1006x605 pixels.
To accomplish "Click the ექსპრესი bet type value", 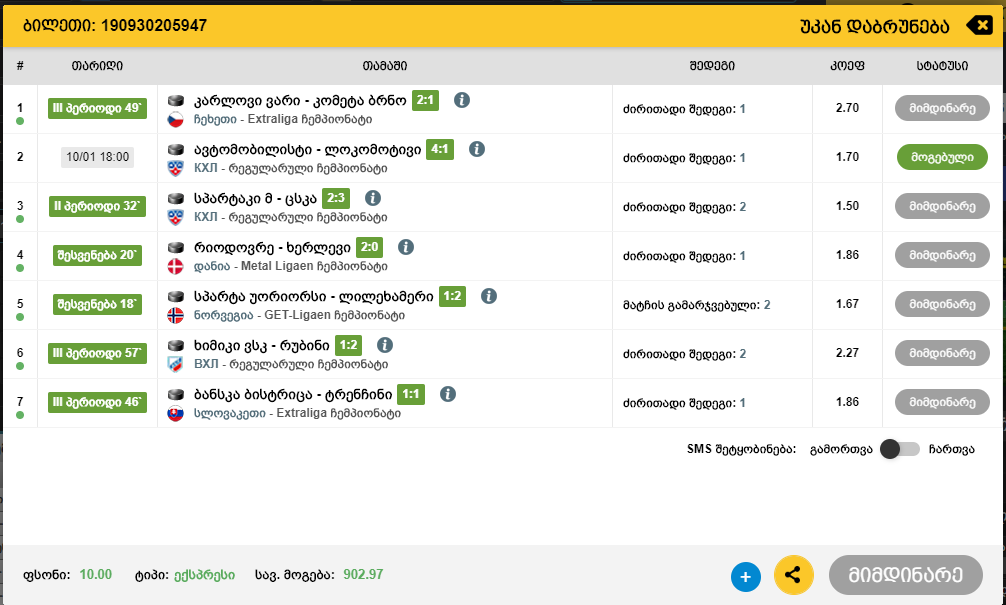I will (205, 575).
